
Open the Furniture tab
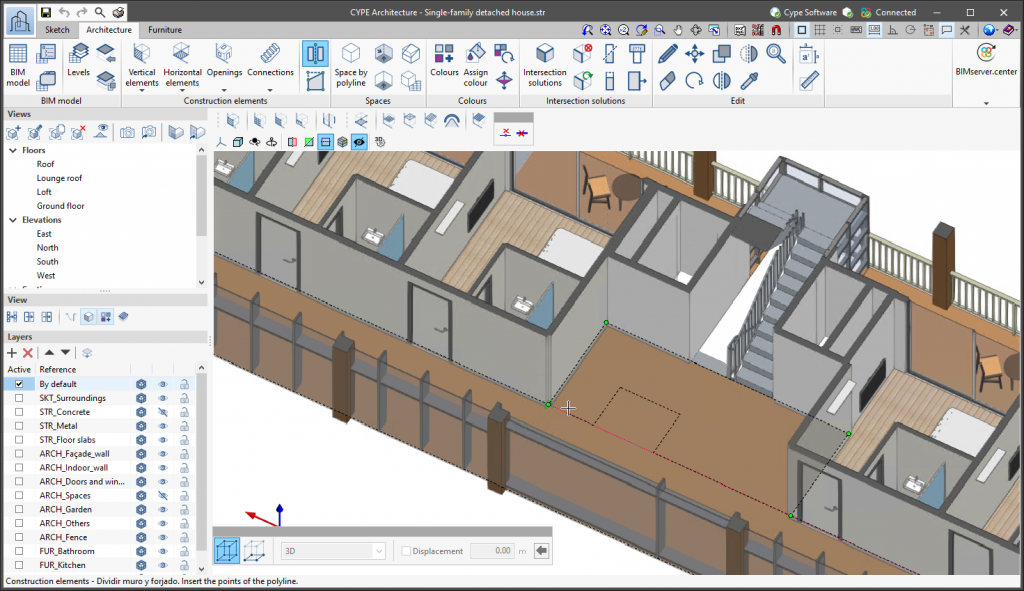click(165, 30)
